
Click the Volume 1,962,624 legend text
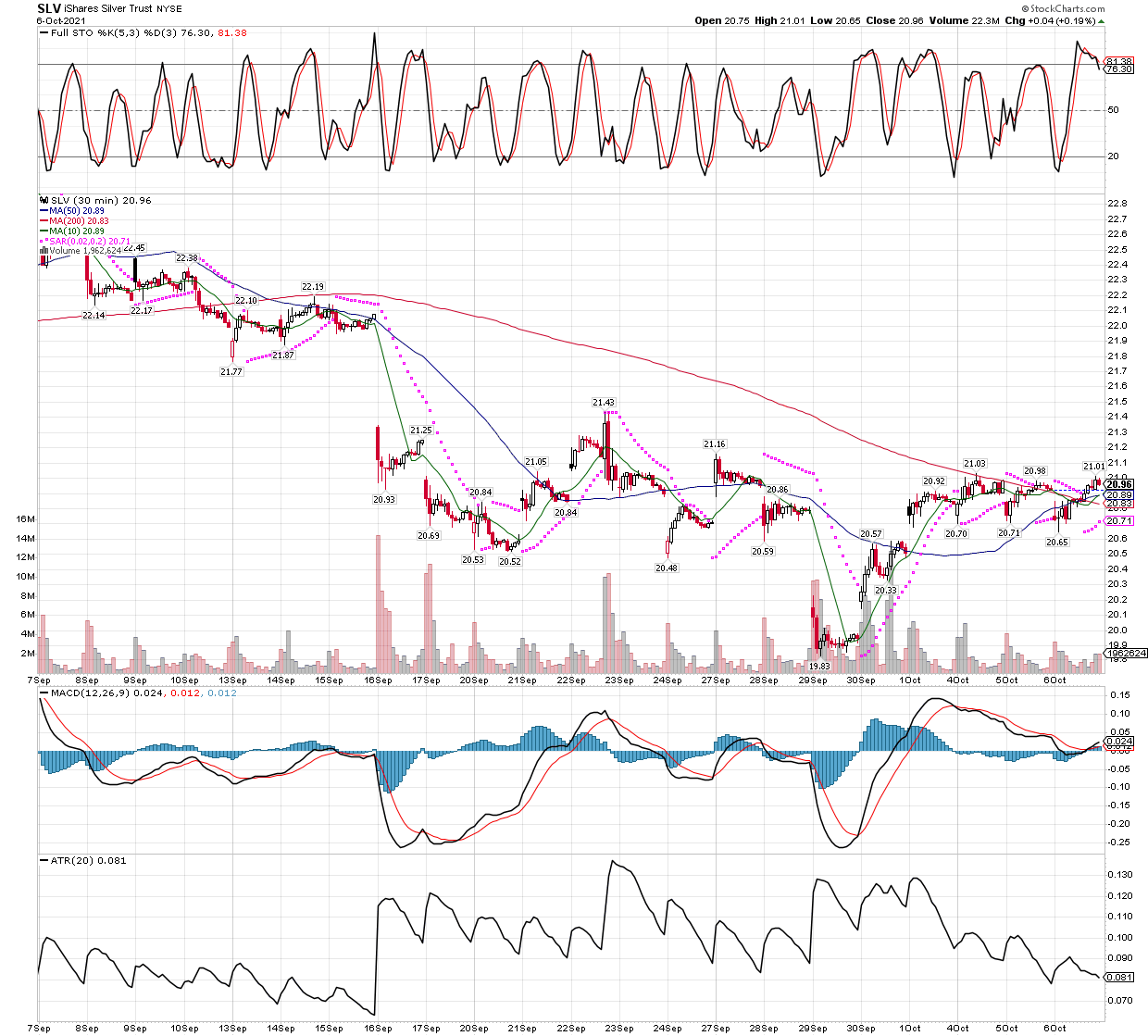point(86,250)
